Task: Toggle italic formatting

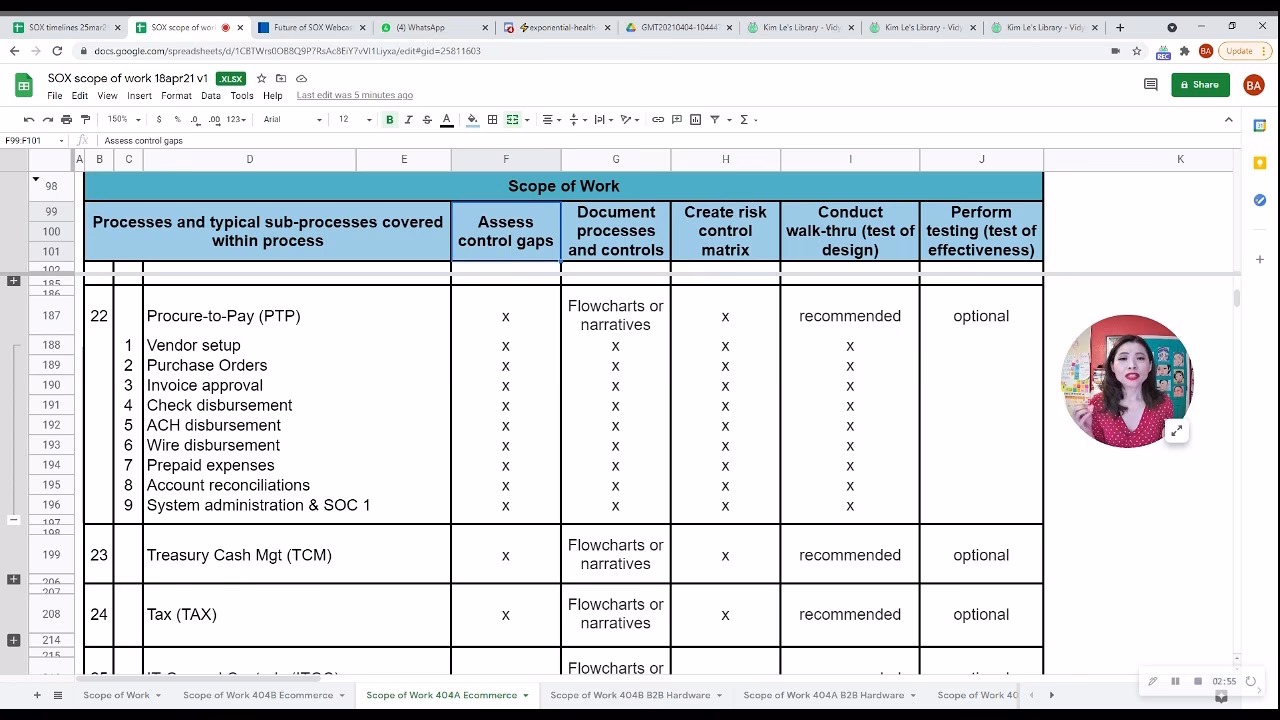Action: point(408,120)
